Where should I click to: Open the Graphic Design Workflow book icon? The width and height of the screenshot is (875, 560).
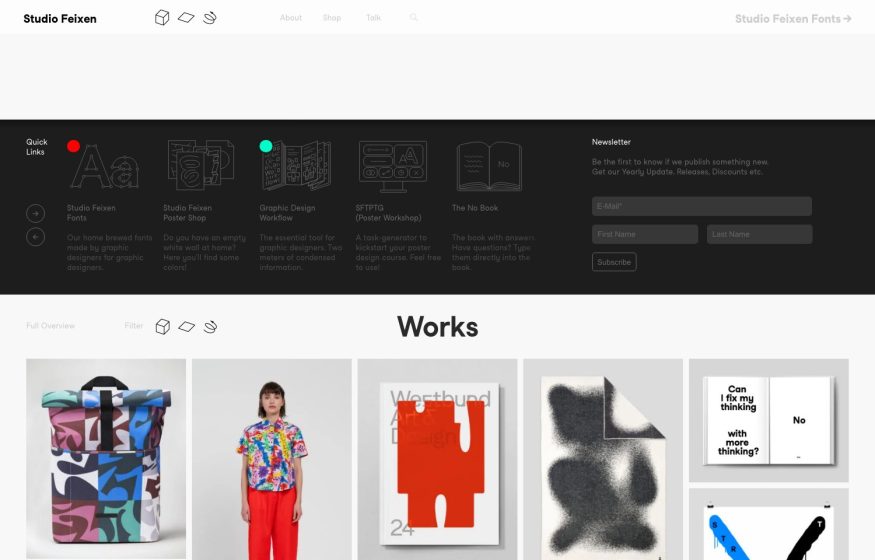pyautogui.click(x=296, y=166)
